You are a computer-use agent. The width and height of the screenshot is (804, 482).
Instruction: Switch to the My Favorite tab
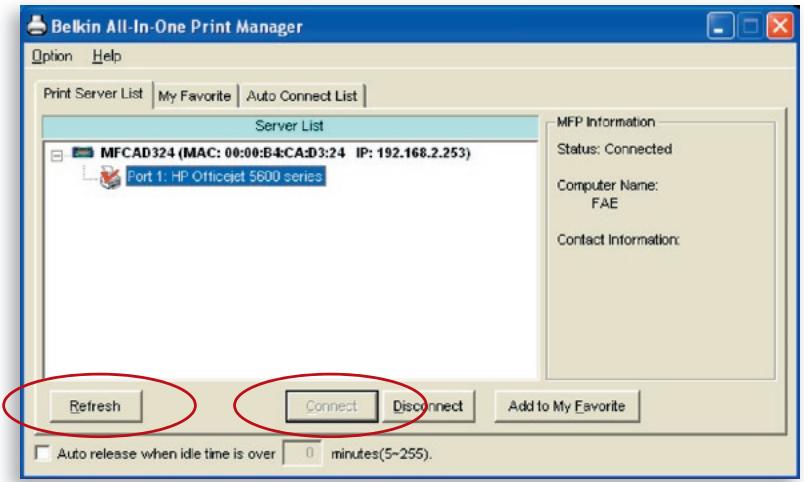[x=195, y=96]
